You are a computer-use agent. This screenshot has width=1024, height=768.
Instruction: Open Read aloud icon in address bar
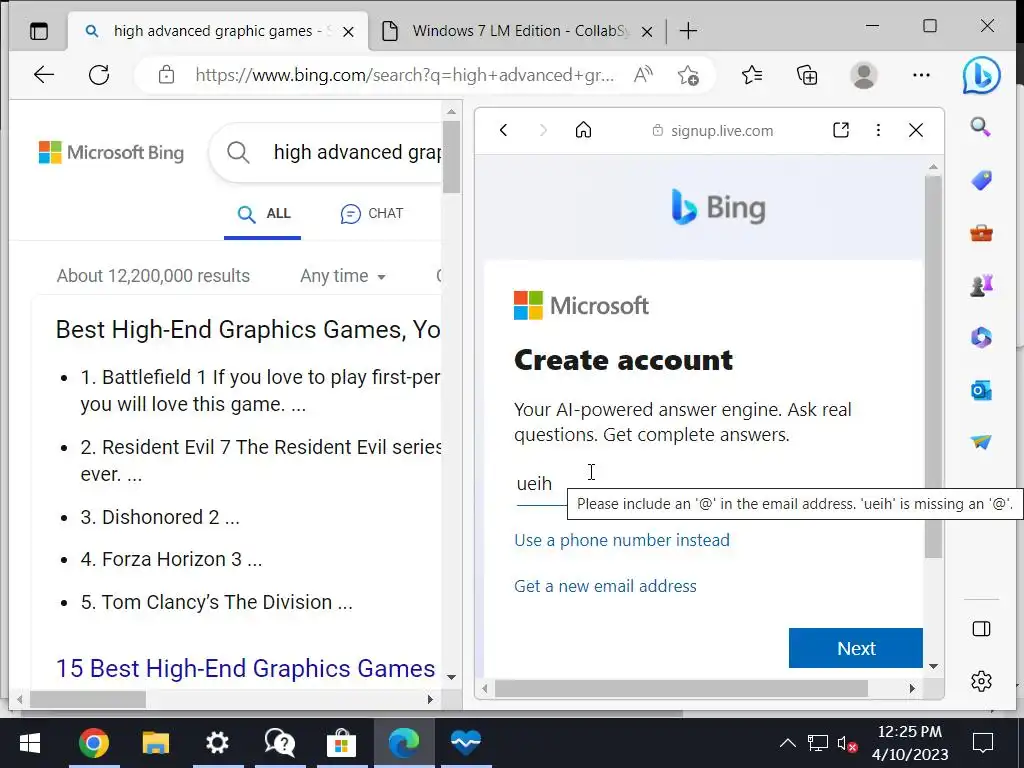(643, 74)
